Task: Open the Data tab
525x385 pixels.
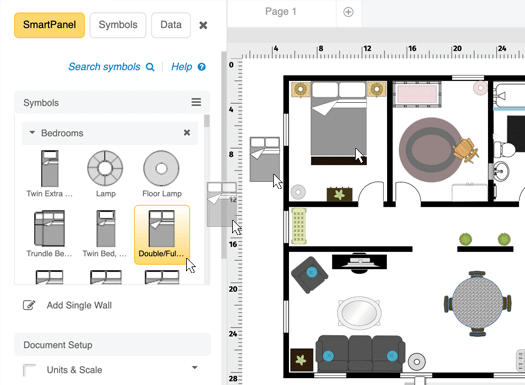Action: [171, 25]
